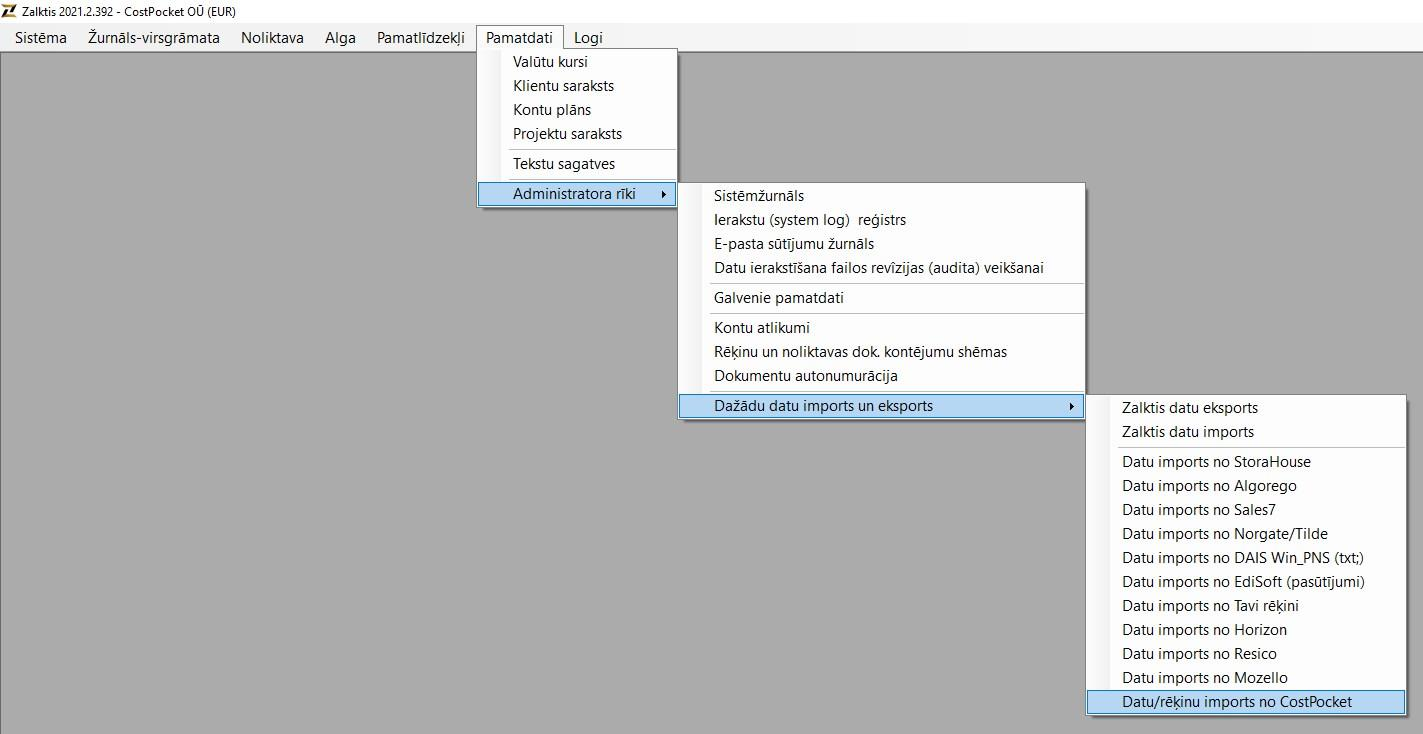Open the Sistēma menu
Screen dimensions: 1423x734
[41, 38]
